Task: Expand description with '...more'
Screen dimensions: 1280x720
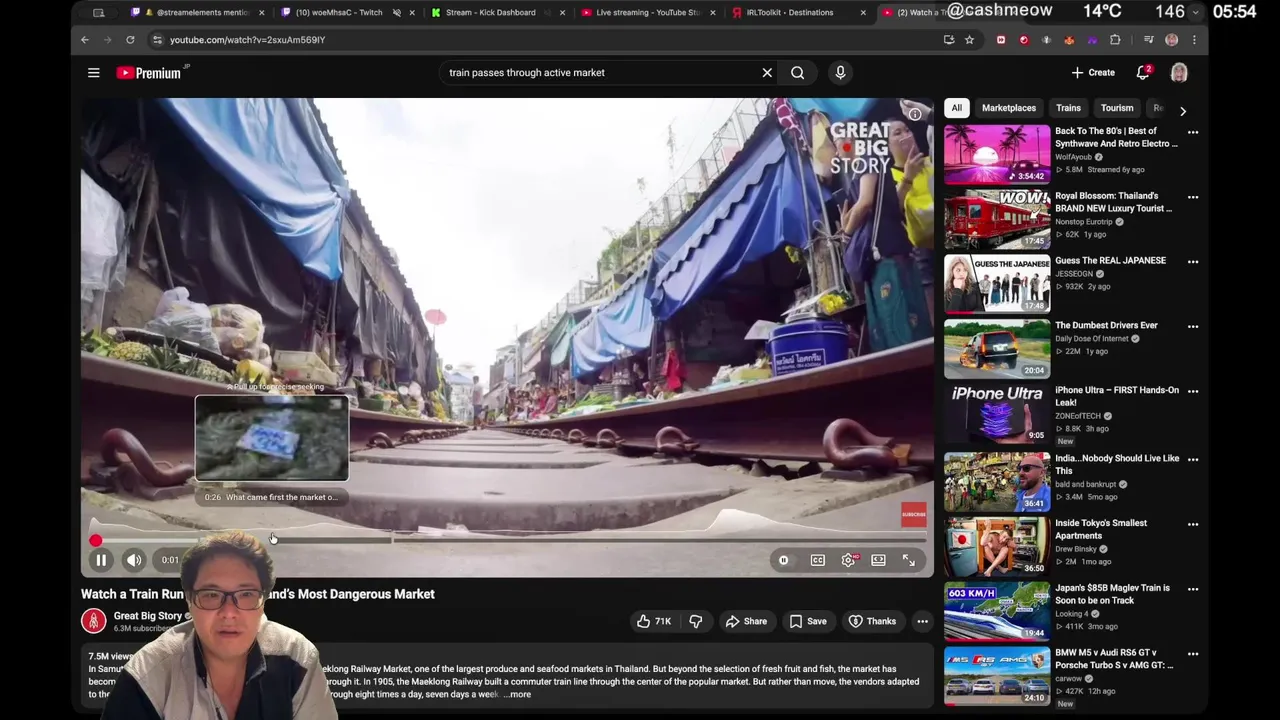Action: tap(518, 694)
